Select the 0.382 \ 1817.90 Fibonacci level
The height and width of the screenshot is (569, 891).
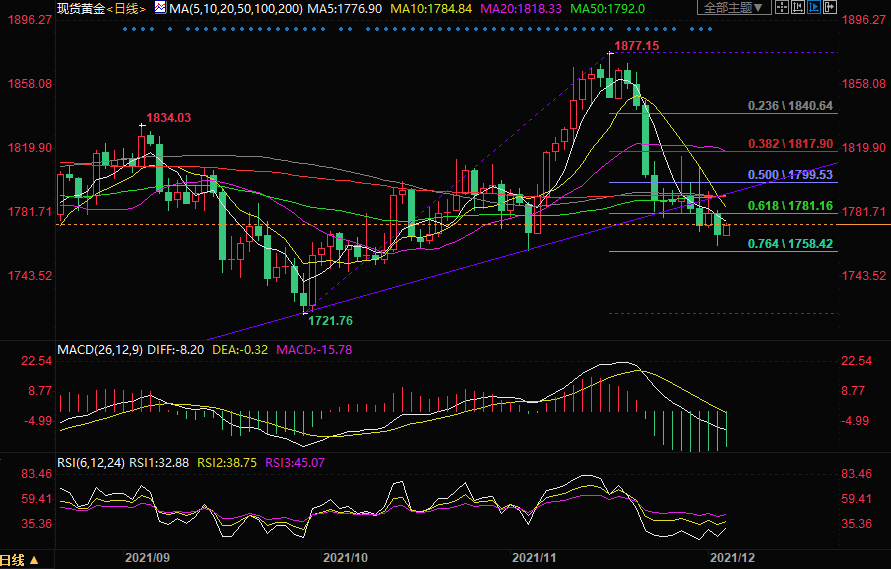coord(790,143)
